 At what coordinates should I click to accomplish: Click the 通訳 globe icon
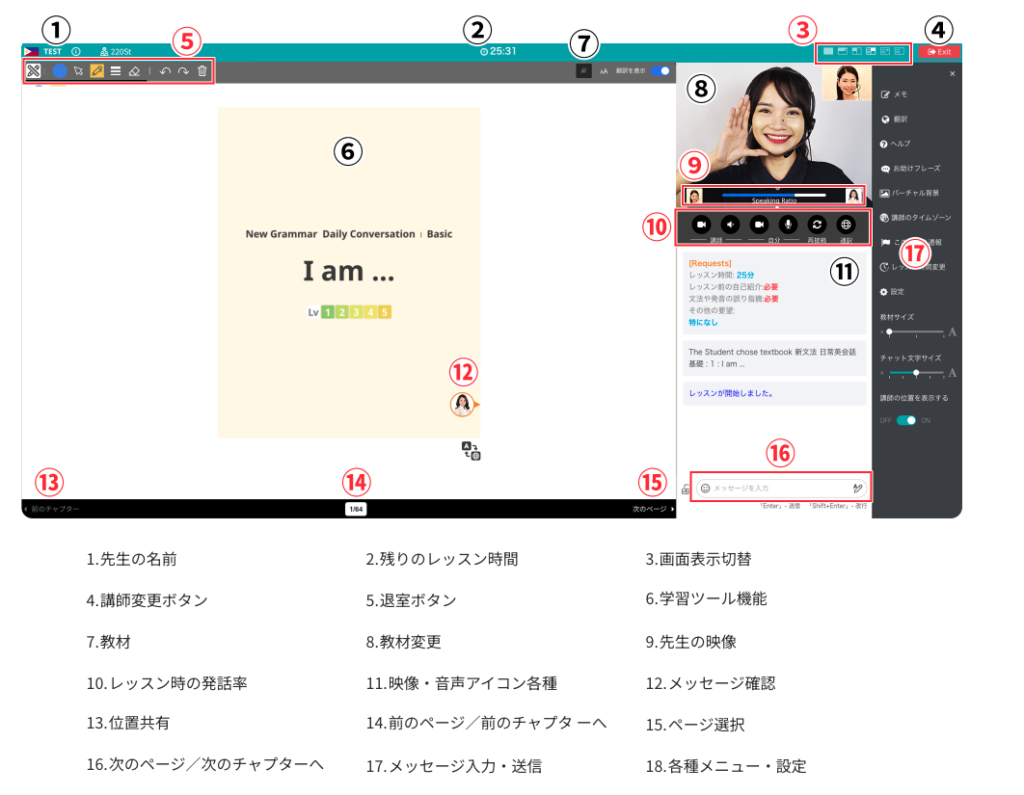point(846,225)
